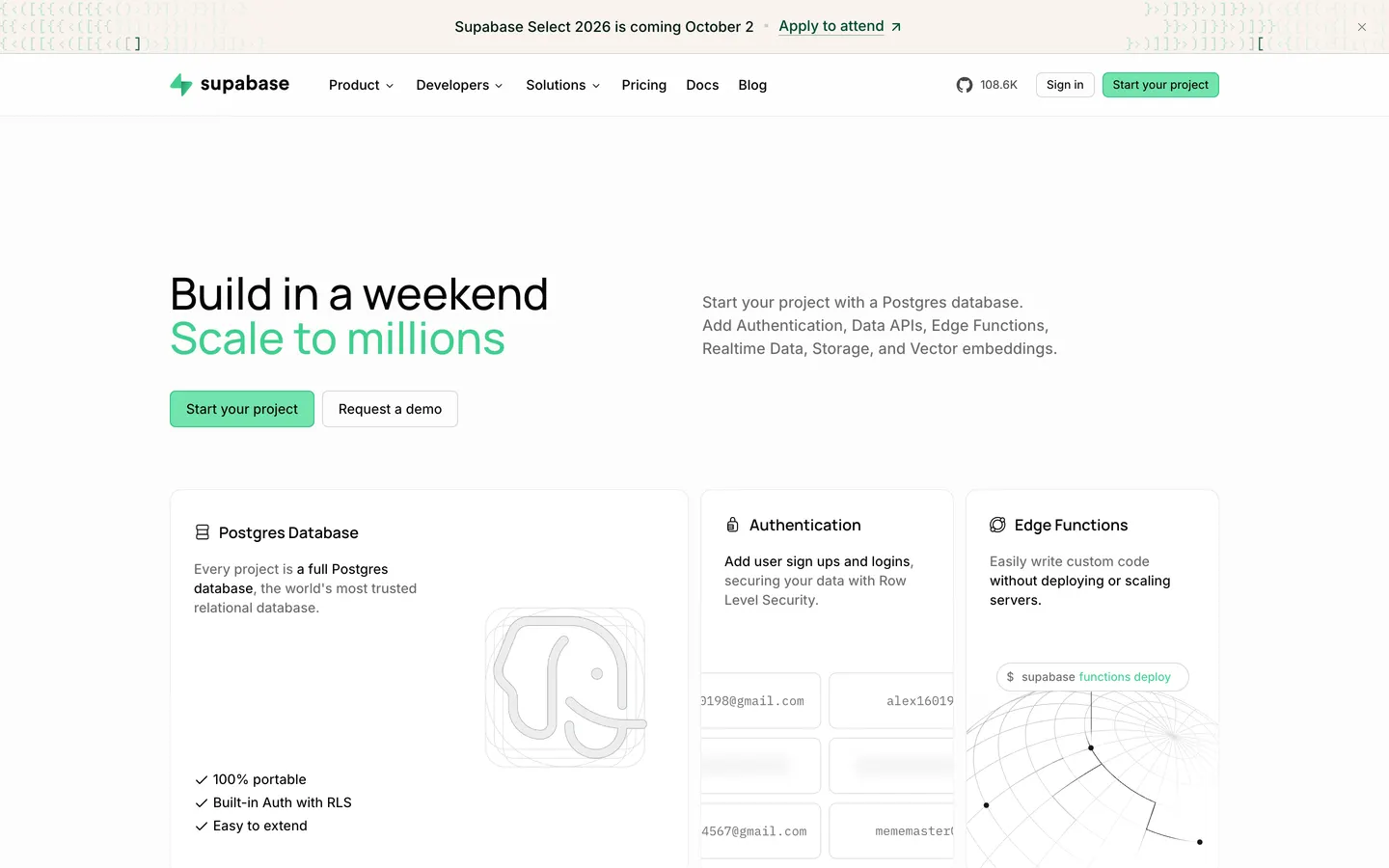Open the Postgres Database card heading
Viewport: 1389px width, 868px height.
tap(288, 532)
